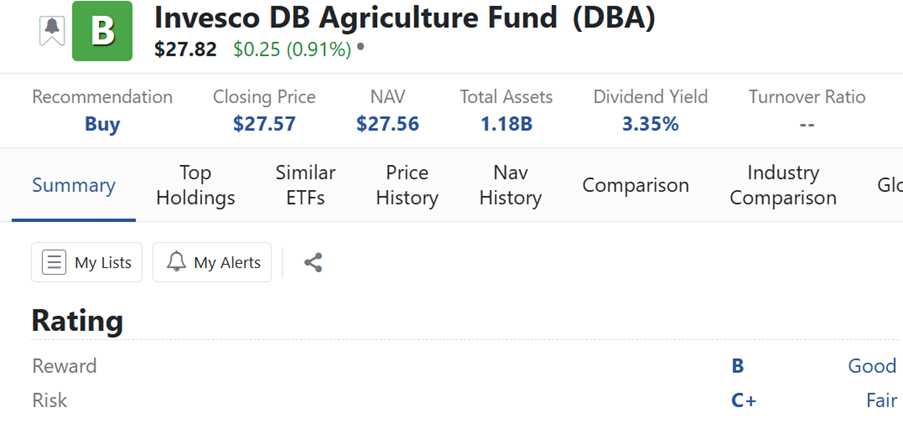Click the 3.35% dividend yield value
Screen dimensions: 903x423
650,124
